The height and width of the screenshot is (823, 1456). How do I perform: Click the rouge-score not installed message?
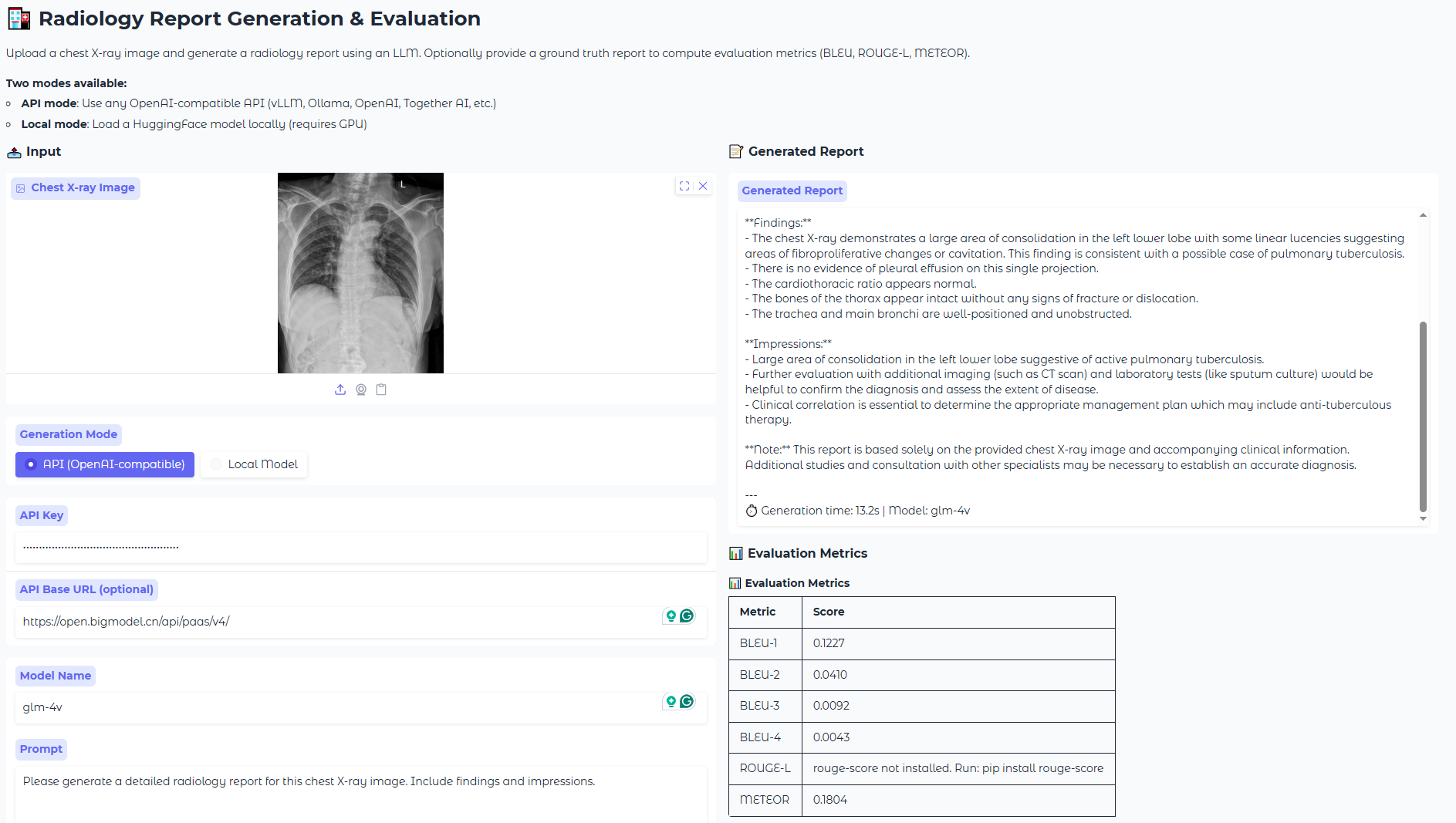pyautogui.click(x=958, y=768)
